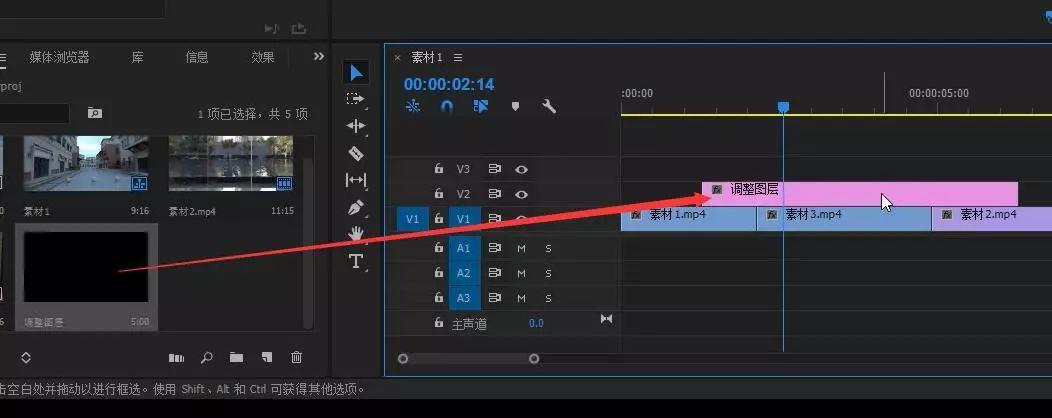Open timeline display settings wrench
1052x418 pixels.
click(x=549, y=106)
